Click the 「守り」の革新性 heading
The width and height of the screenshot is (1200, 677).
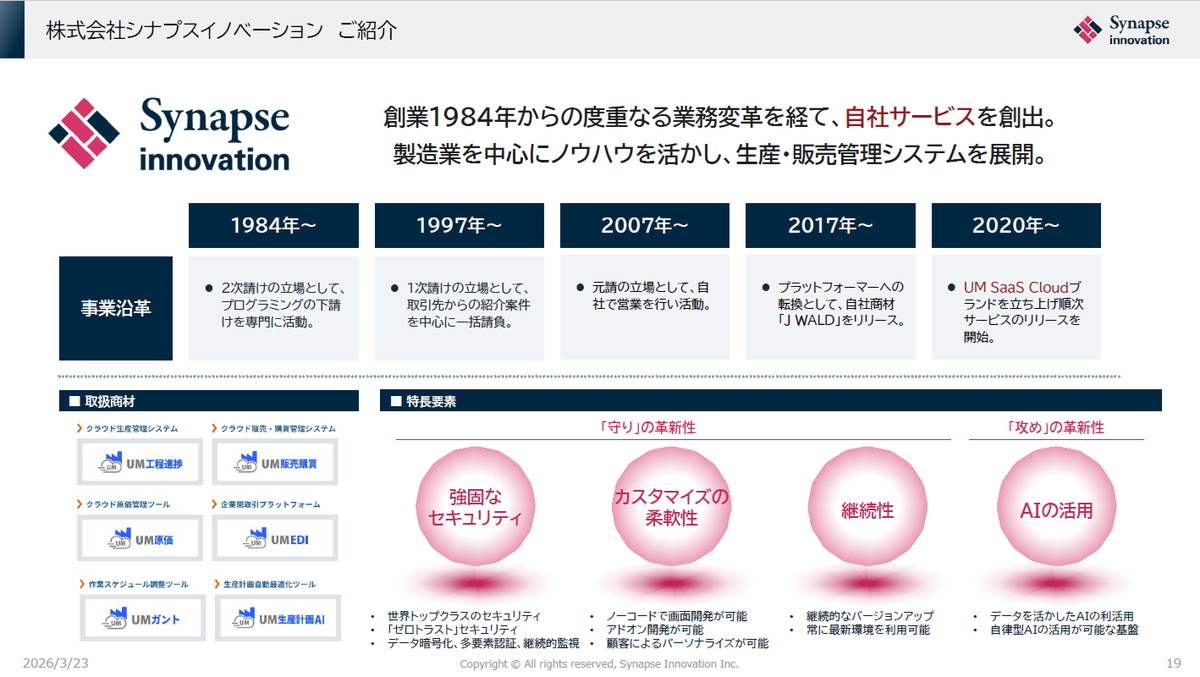point(648,427)
